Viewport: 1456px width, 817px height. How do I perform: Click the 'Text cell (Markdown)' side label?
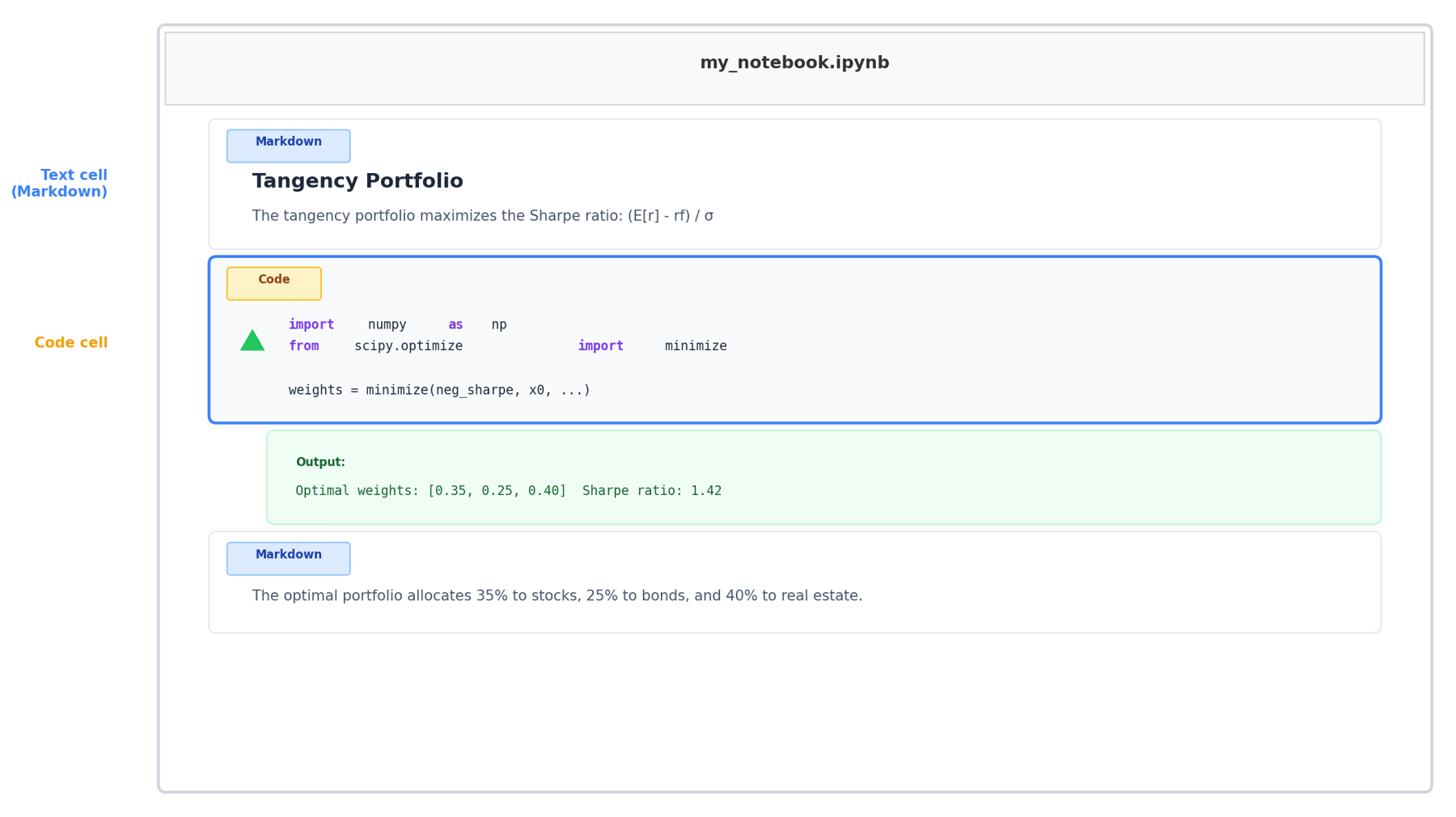tap(60, 184)
